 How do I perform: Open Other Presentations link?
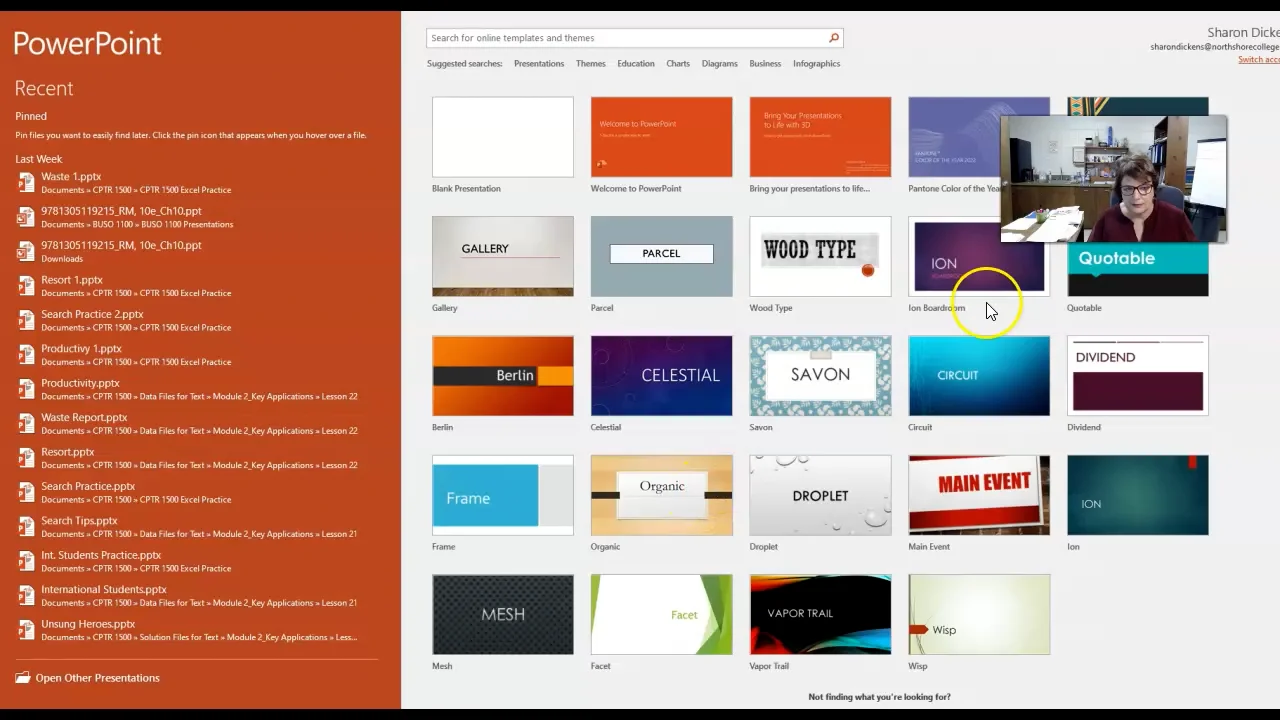click(97, 678)
